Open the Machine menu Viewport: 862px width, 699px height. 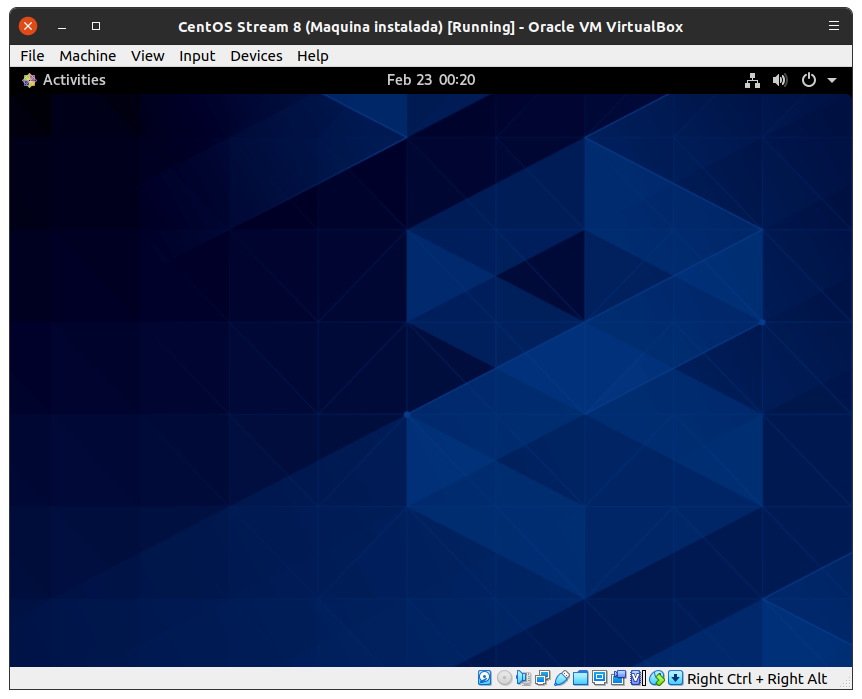[x=87, y=56]
